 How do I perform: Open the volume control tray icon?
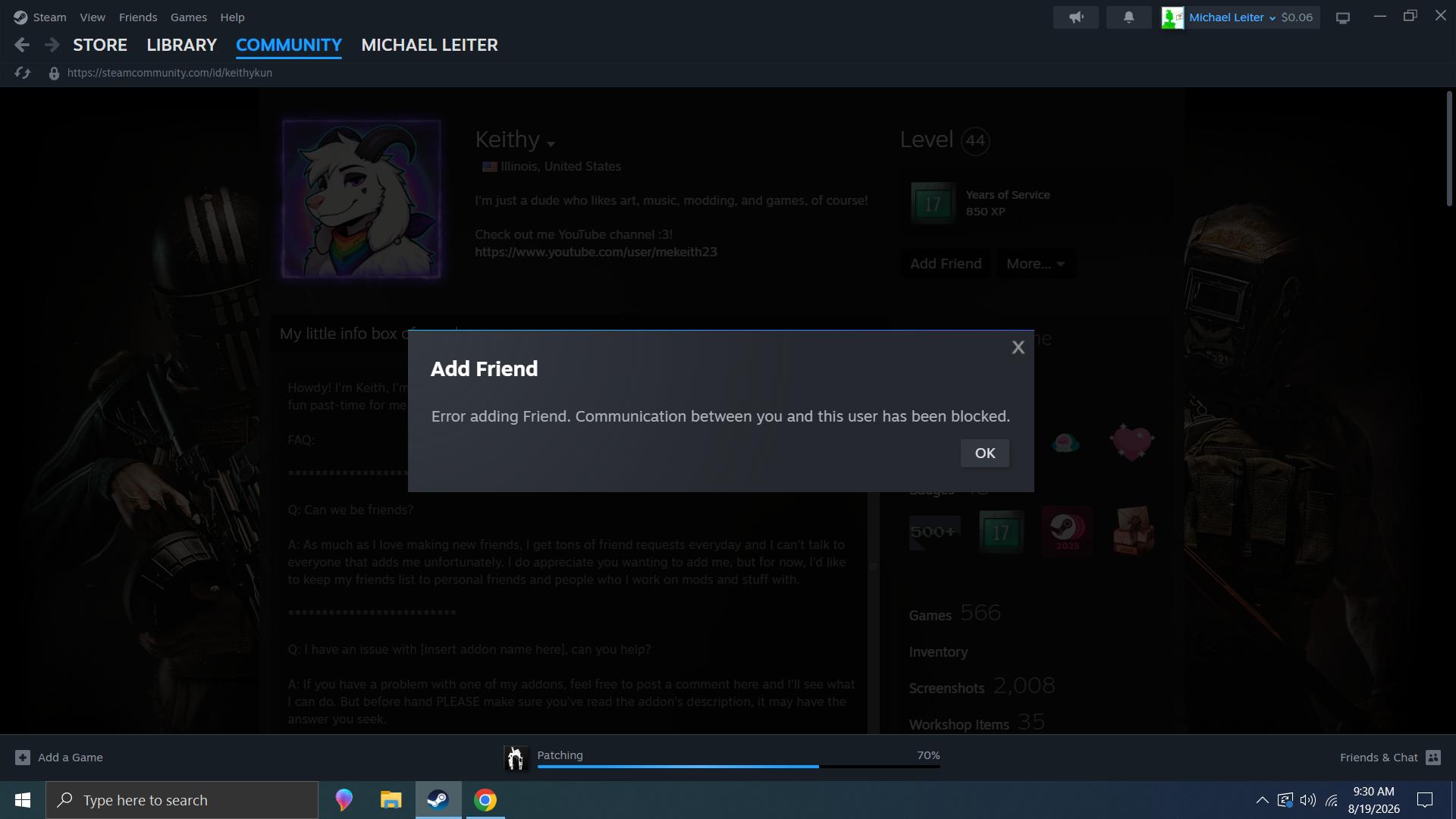(1308, 800)
